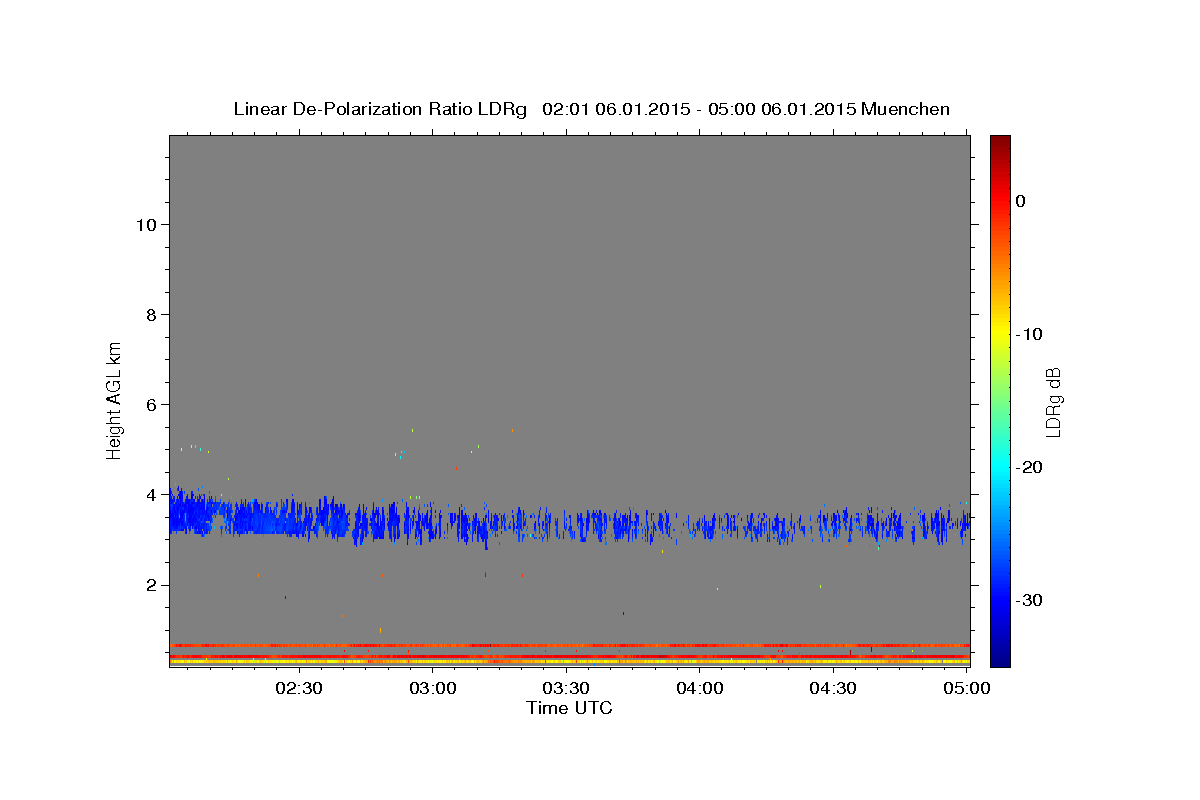Click the yellow band at plot bottom
The height and width of the screenshot is (800, 1200).
(x=569, y=662)
